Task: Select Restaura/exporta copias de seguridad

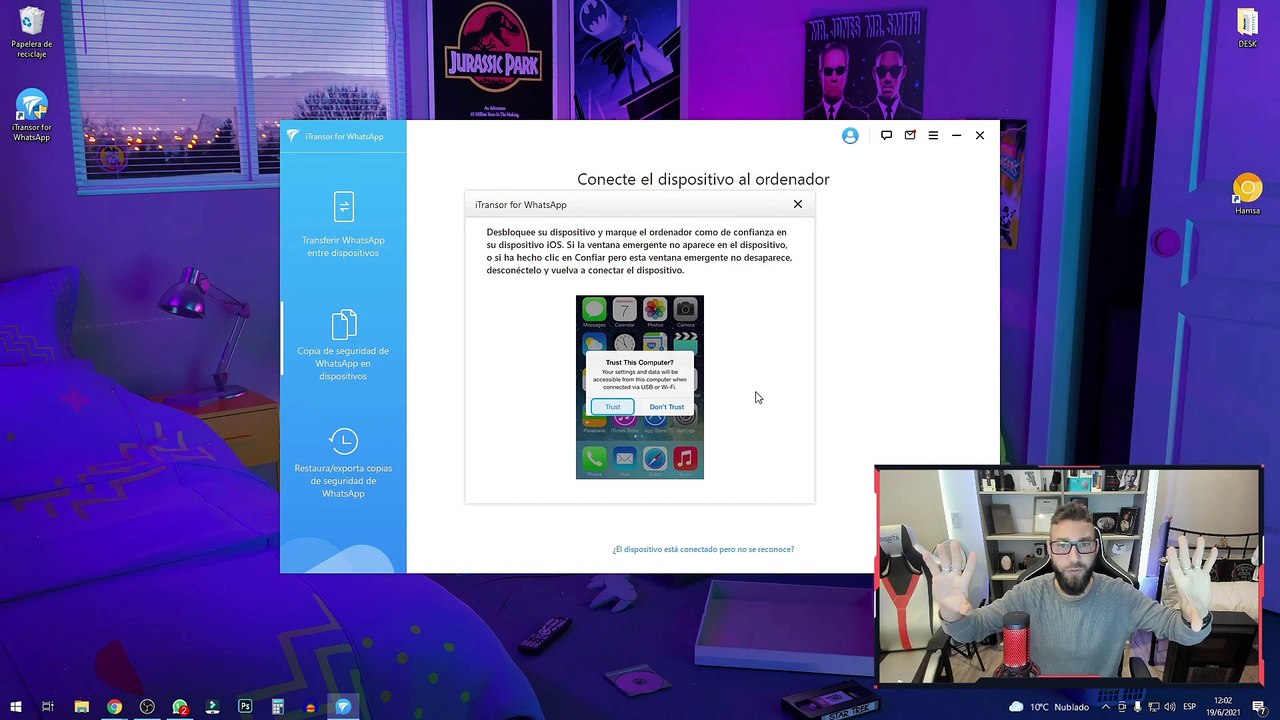Action: [343, 463]
